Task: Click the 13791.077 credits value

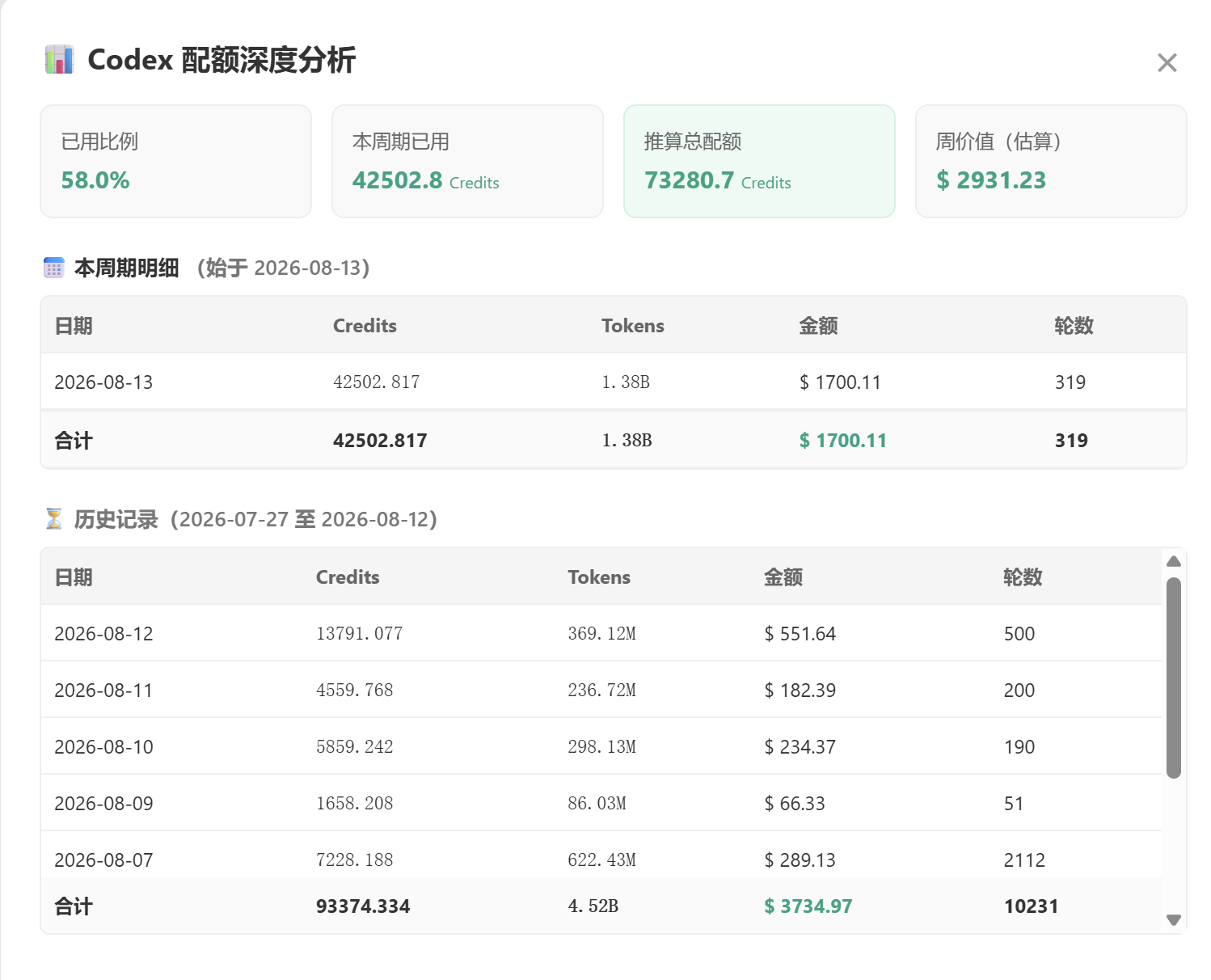Action: [x=360, y=634]
